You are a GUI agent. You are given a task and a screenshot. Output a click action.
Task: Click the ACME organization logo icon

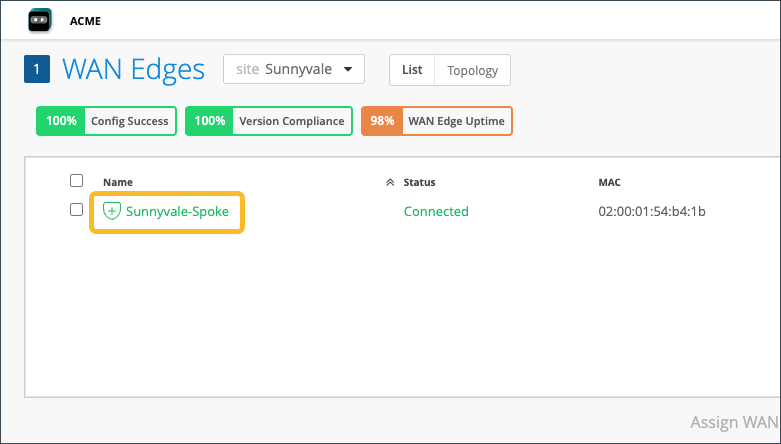coord(40,20)
